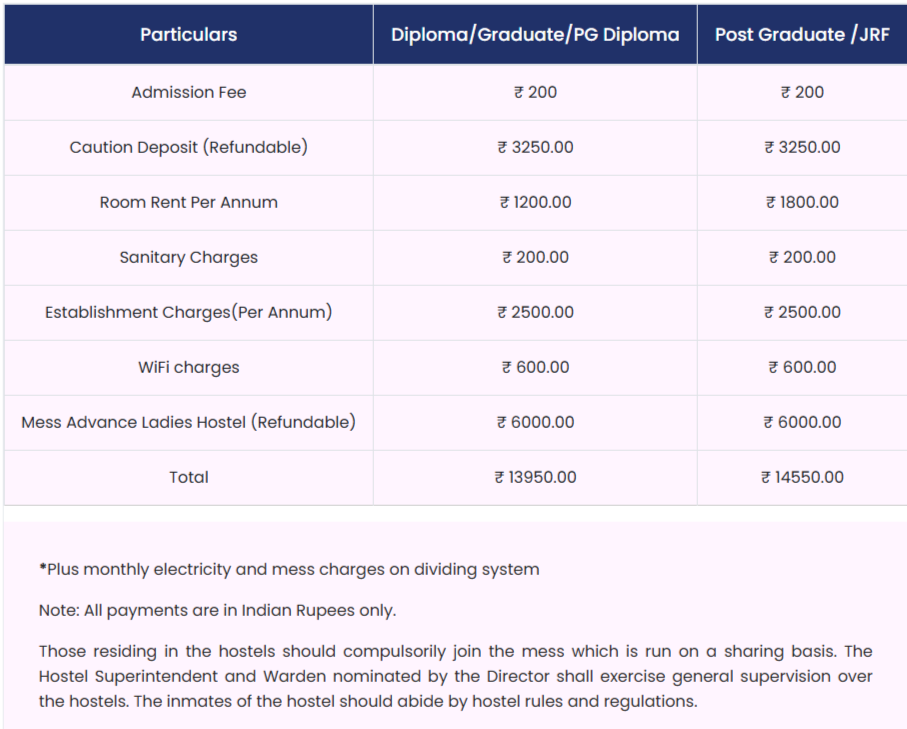Click the electricity and mess charges footnote
This screenshot has width=907, height=729.
[289, 569]
